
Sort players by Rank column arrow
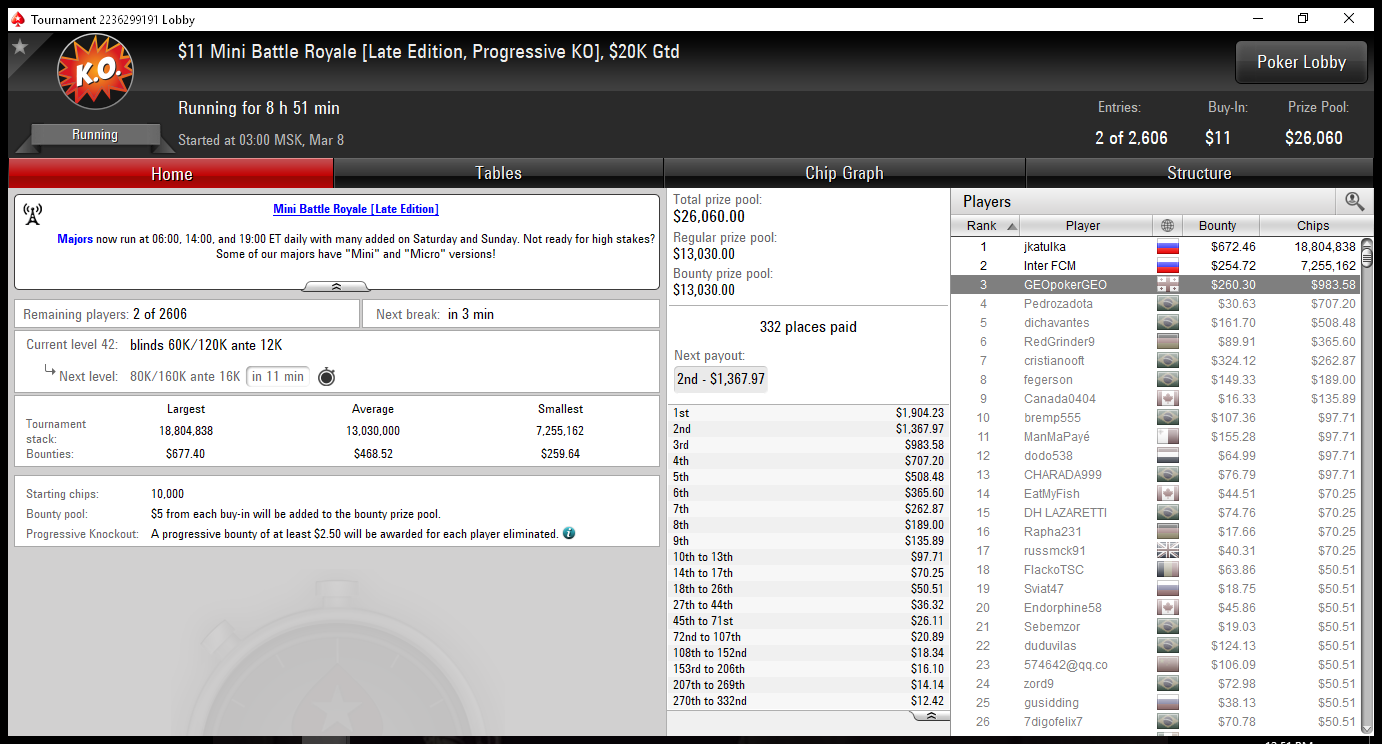point(1011,226)
